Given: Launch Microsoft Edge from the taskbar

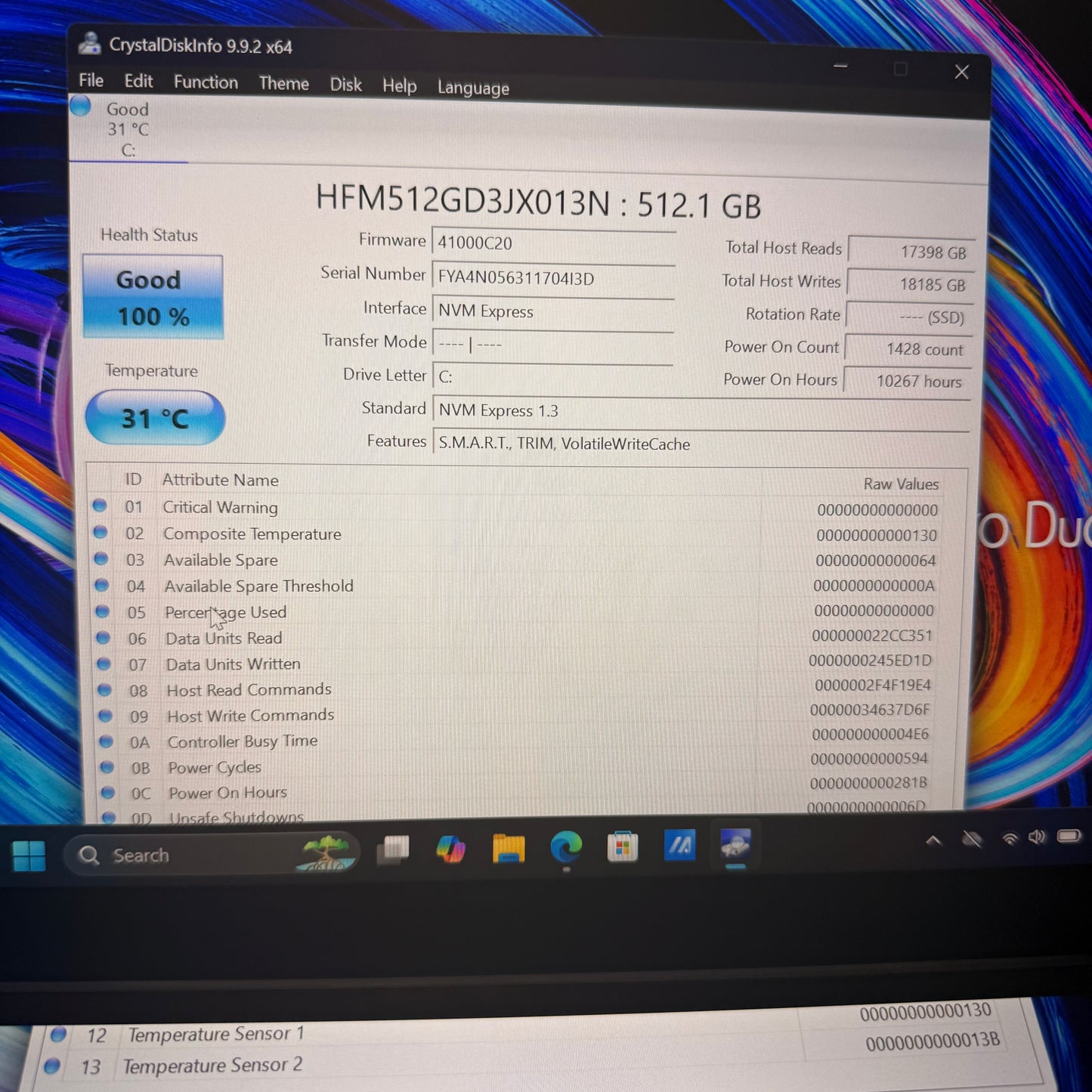Looking at the screenshot, I should tap(566, 847).
